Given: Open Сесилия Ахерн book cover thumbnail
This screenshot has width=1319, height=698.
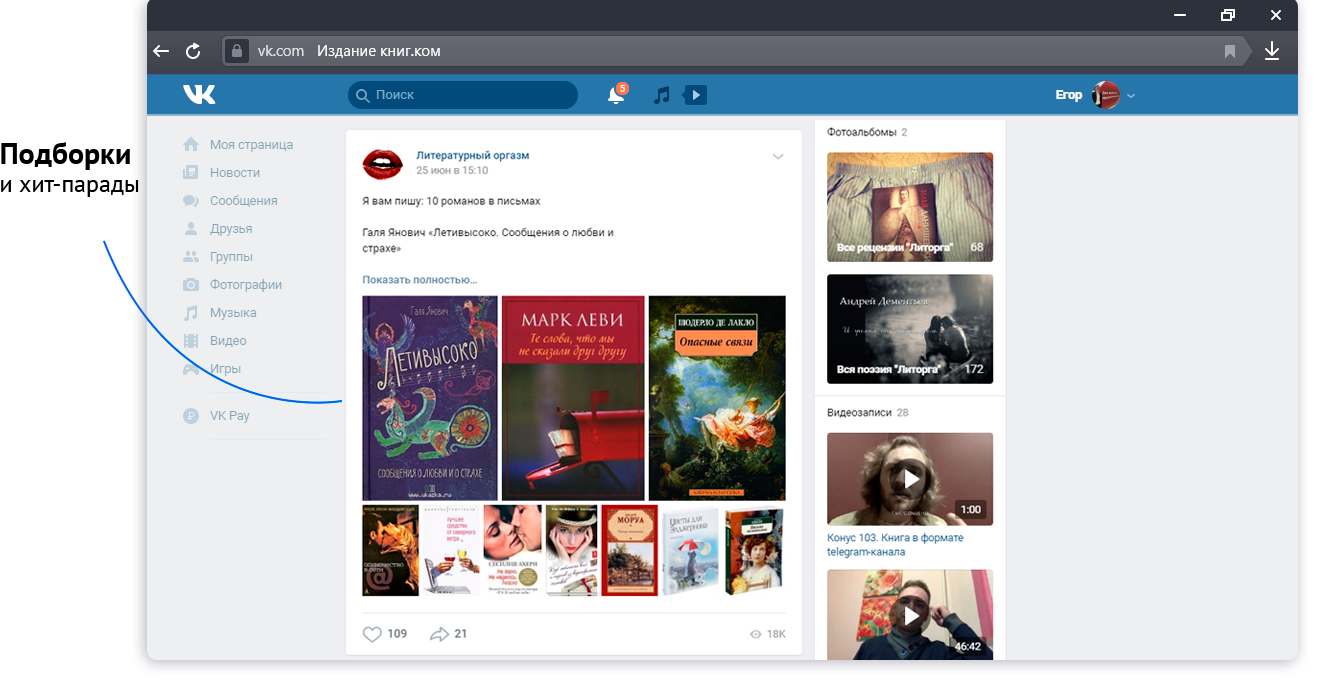Looking at the screenshot, I should click(x=512, y=551).
